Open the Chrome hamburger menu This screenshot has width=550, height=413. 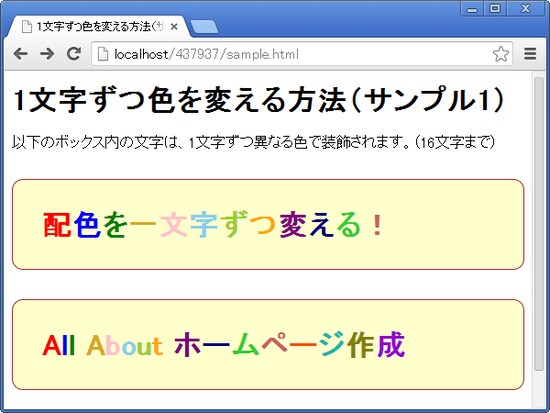[530, 54]
